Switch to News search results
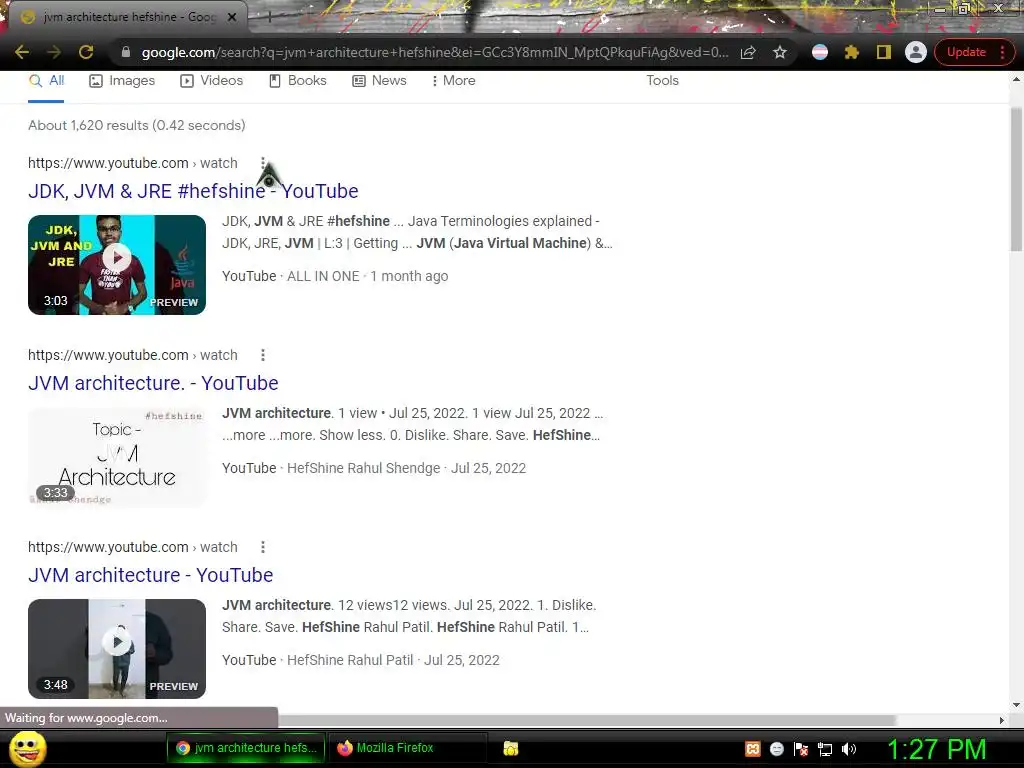Screen dimensions: 1024x768 [x=379, y=81]
